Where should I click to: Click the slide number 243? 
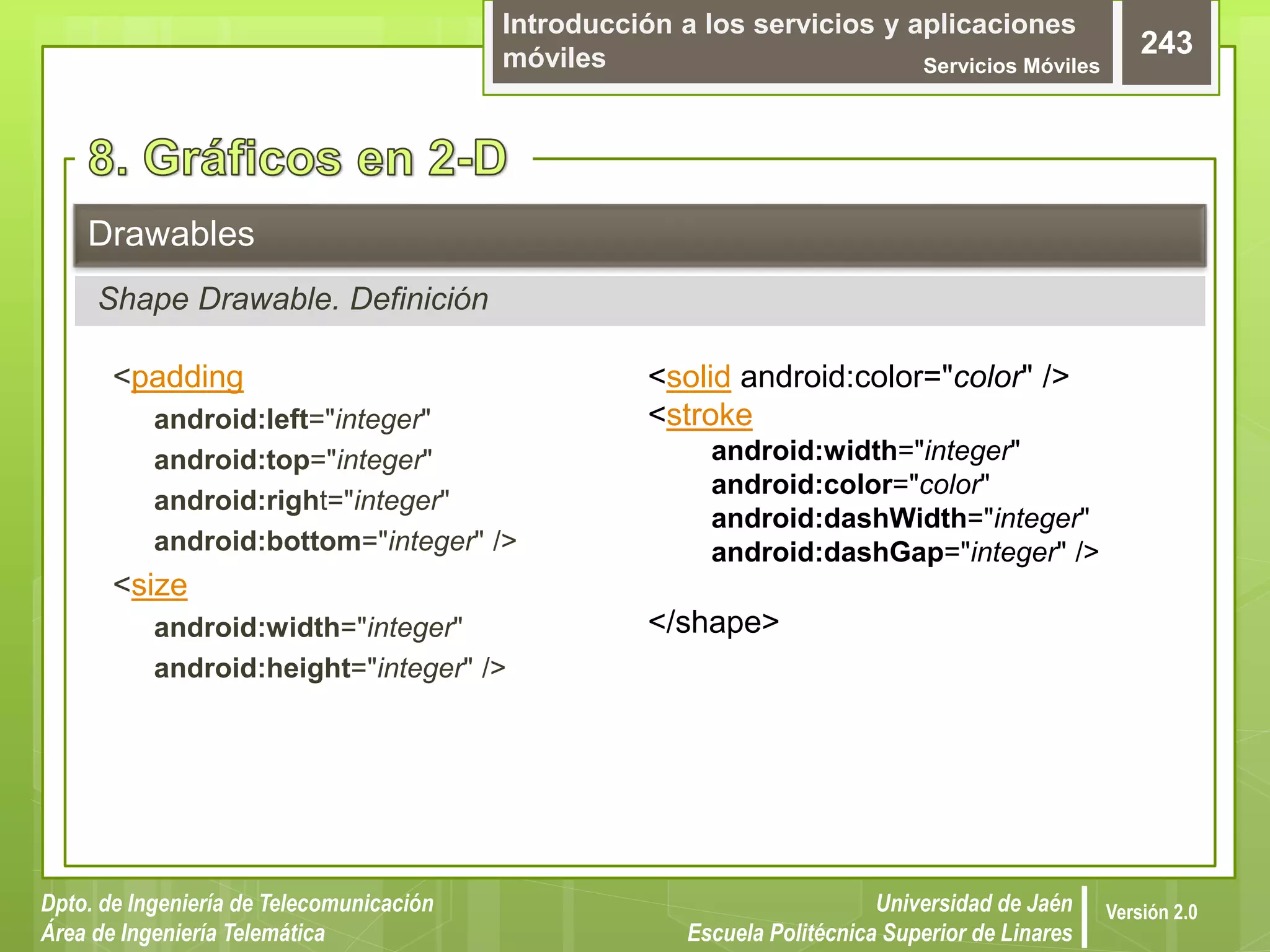[x=1166, y=43]
